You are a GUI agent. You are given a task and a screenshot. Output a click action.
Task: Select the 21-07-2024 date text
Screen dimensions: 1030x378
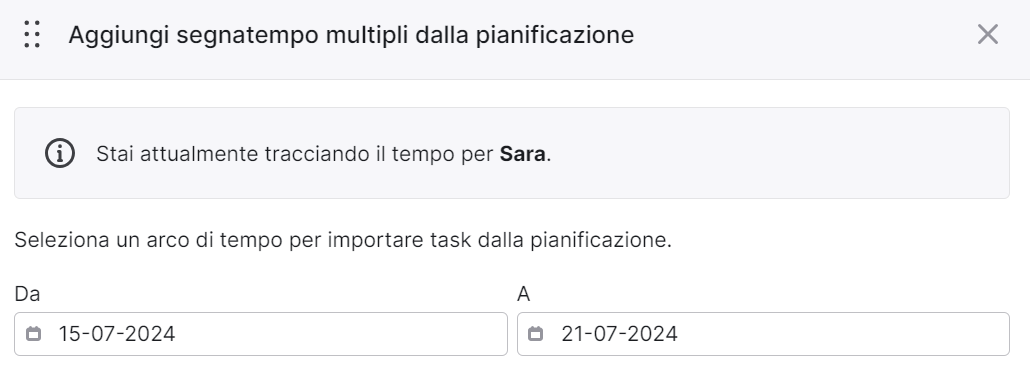[x=619, y=334]
